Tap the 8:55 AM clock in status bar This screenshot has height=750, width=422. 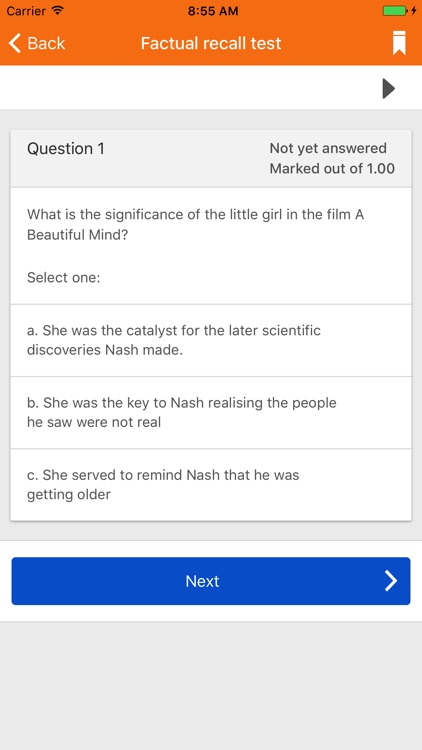tap(213, 11)
